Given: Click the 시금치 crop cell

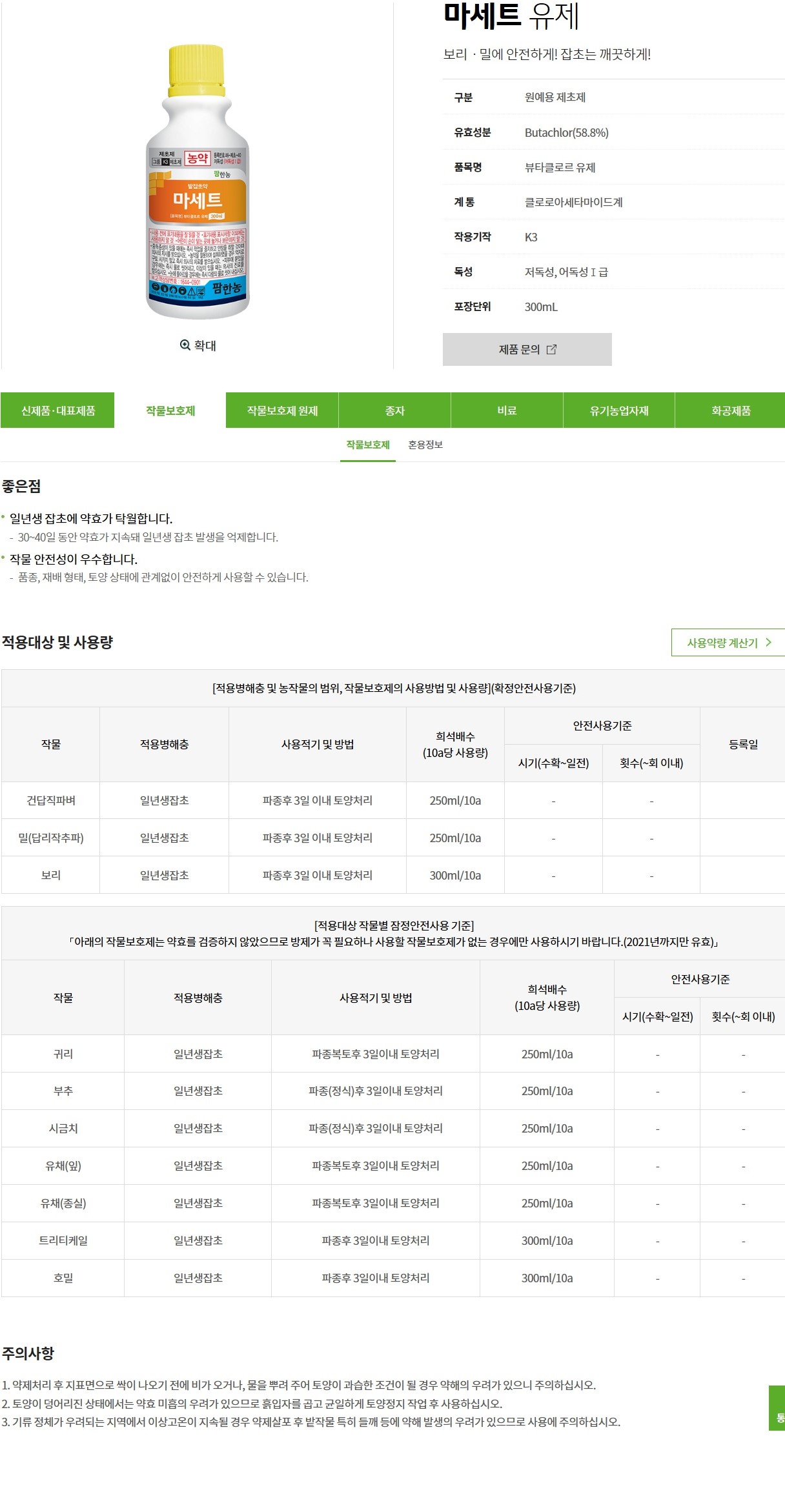Looking at the screenshot, I should (63, 1128).
